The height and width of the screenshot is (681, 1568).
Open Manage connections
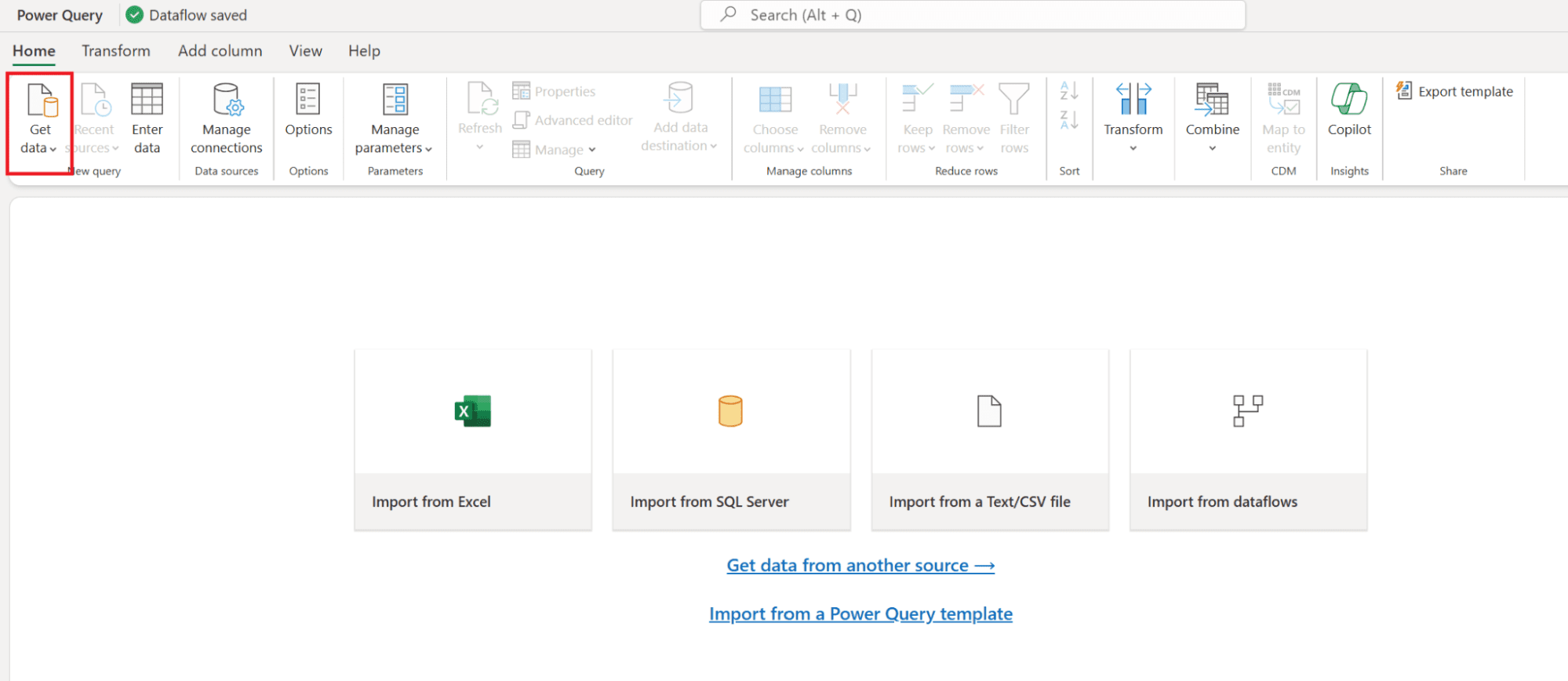pos(226,118)
